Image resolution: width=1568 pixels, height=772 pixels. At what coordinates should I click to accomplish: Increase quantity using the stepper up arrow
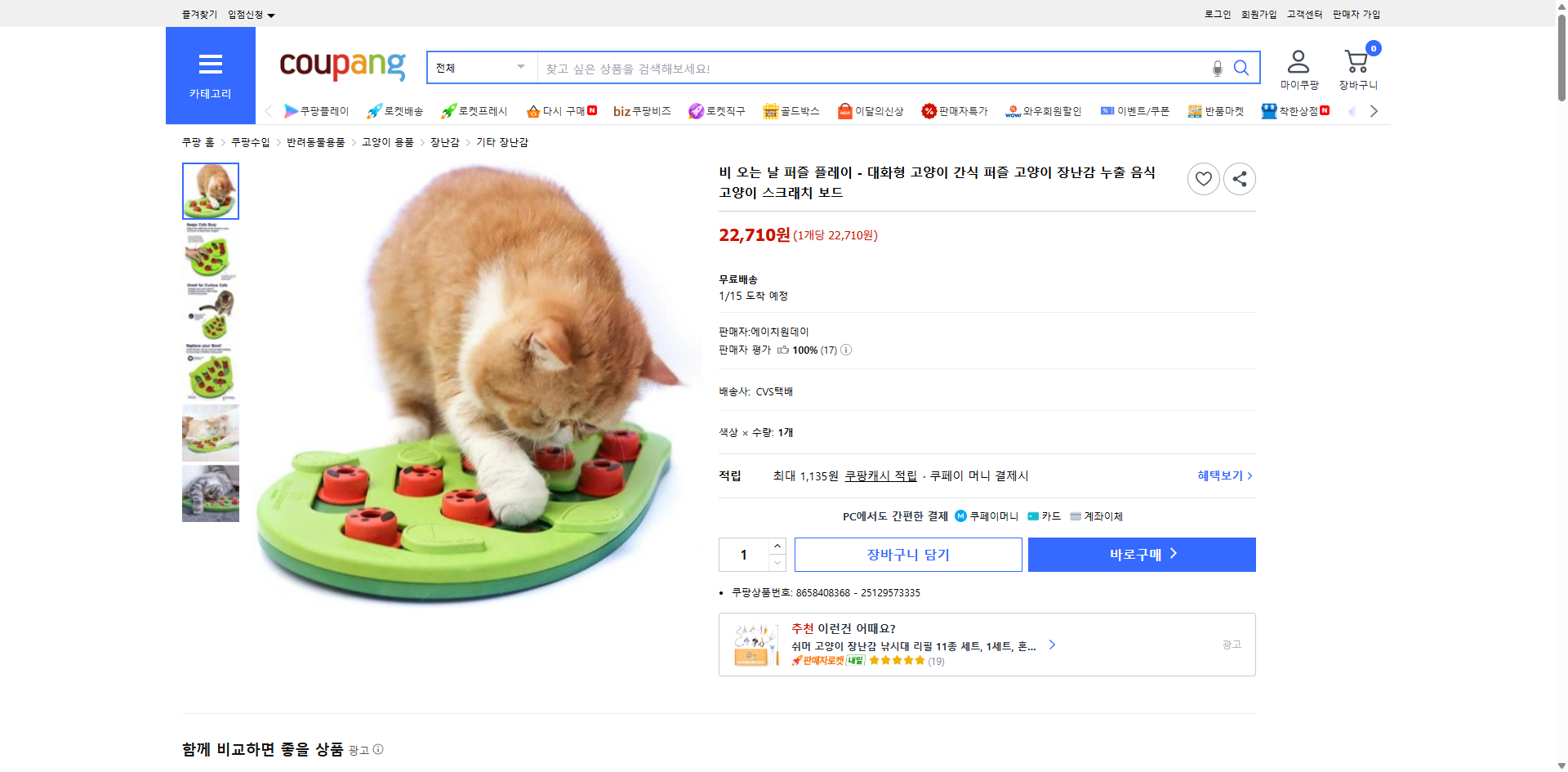tap(777, 546)
